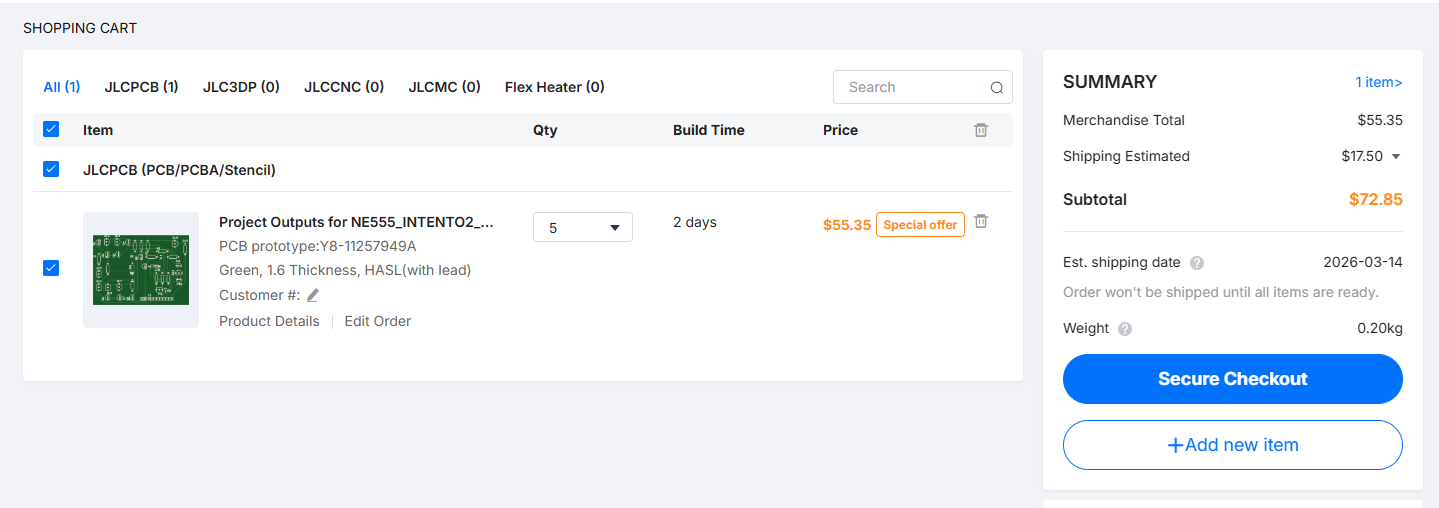1439x508 pixels.
Task: Switch to the JLCPCB (1) tab
Action: coord(141,87)
